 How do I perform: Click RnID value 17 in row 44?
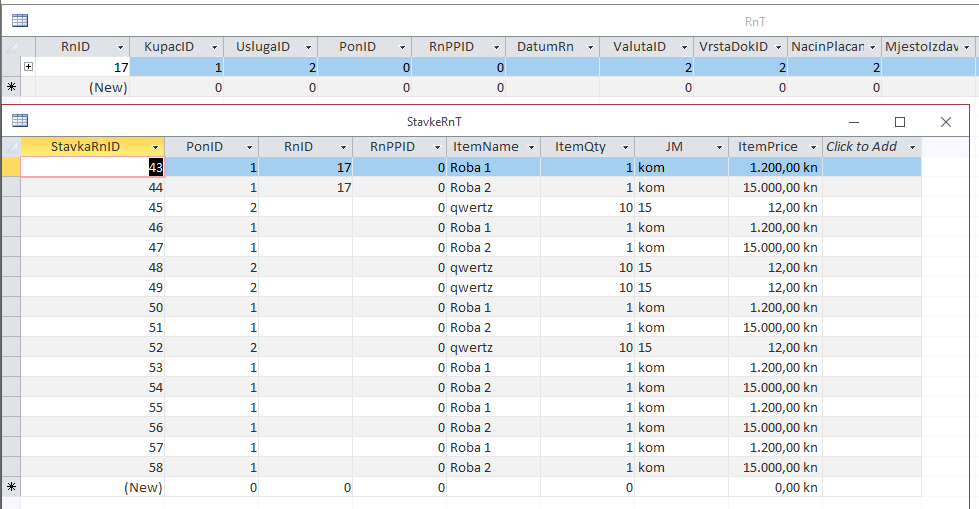click(305, 187)
